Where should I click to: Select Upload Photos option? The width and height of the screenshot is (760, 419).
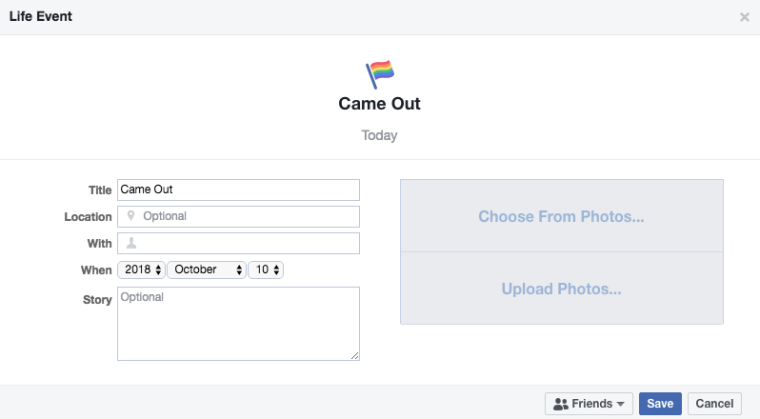coord(562,288)
